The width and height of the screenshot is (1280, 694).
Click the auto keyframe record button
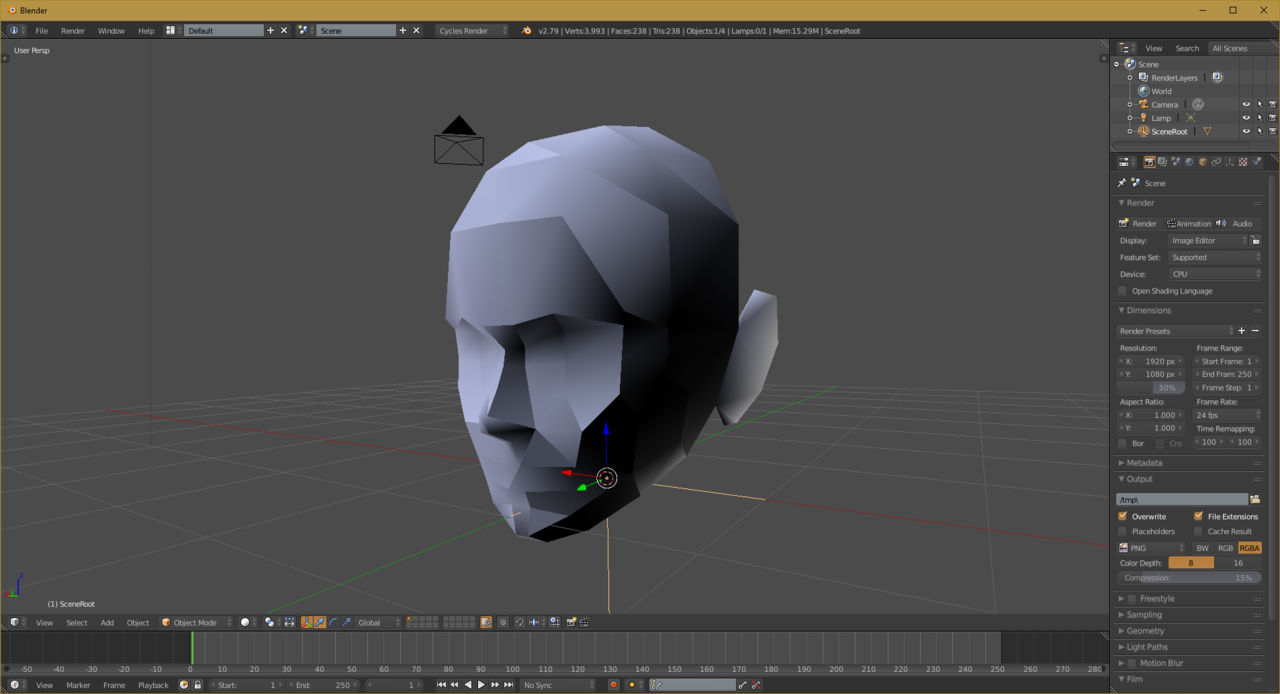pos(614,685)
